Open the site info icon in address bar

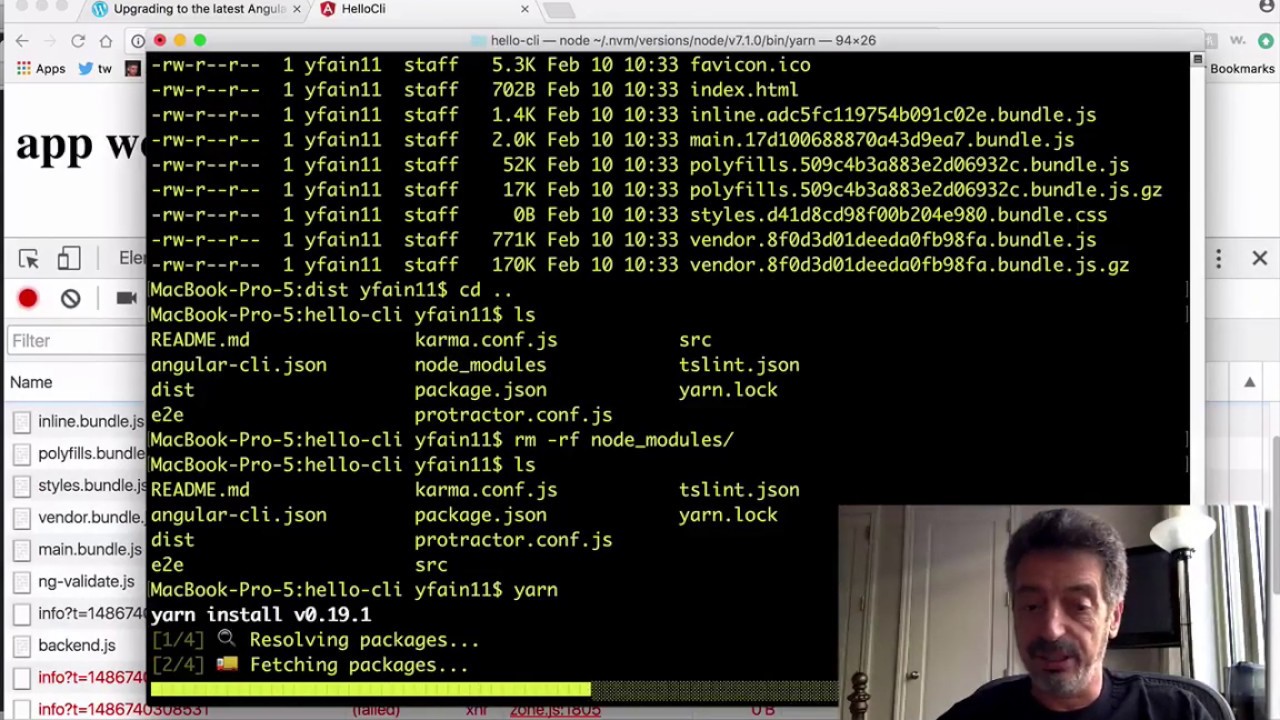pos(138,41)
